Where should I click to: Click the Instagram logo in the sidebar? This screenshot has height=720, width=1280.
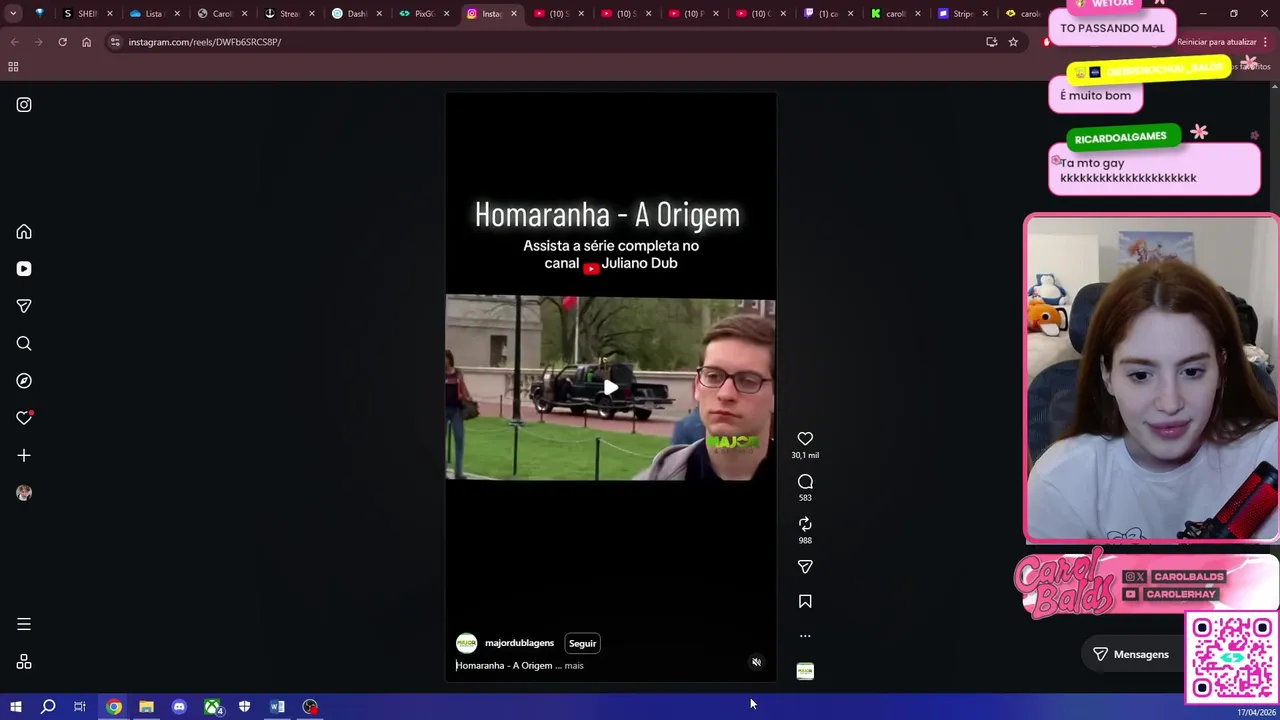24,105
